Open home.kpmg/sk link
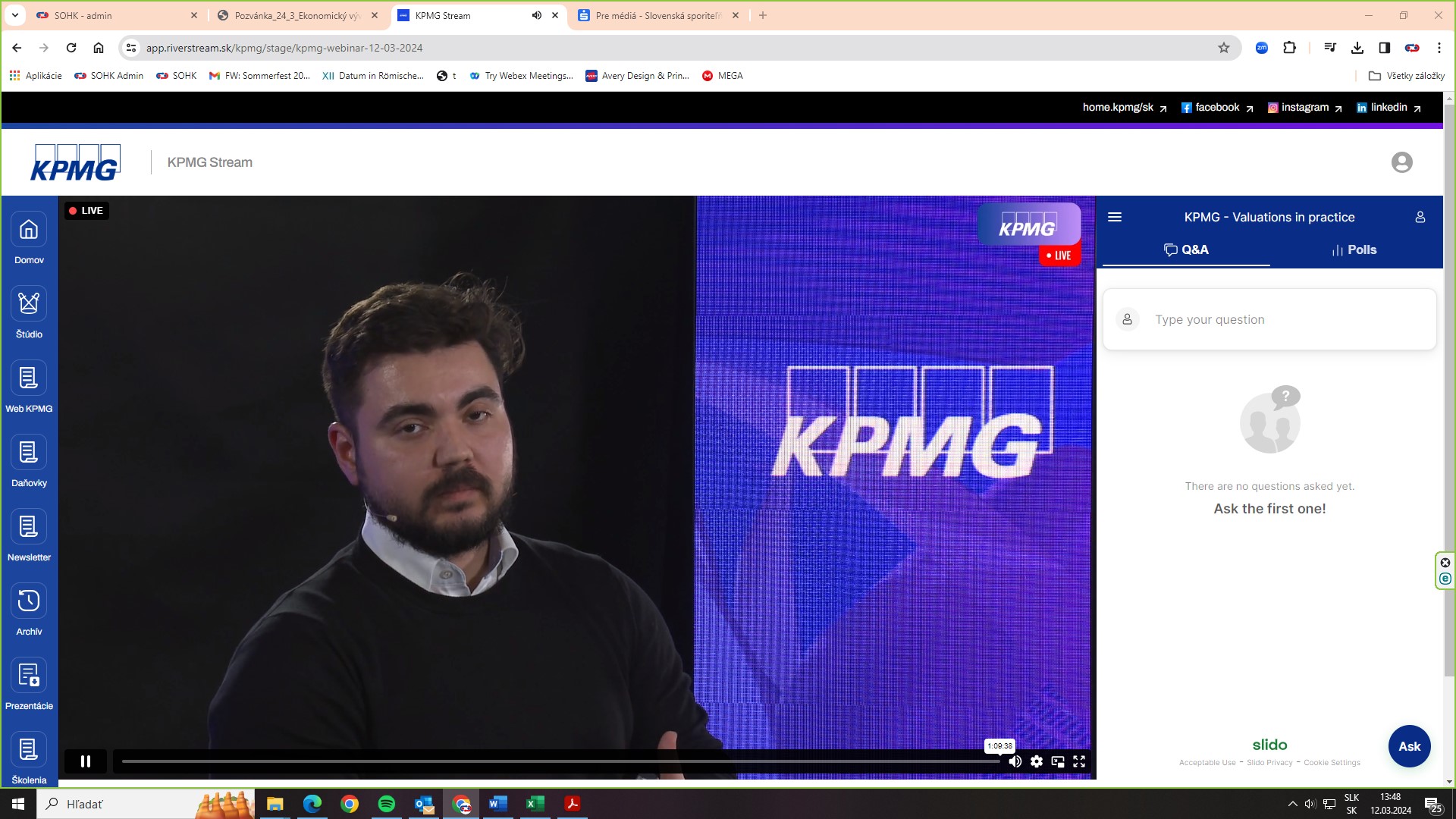1456x819 pixels. (x=1125, y=108)
